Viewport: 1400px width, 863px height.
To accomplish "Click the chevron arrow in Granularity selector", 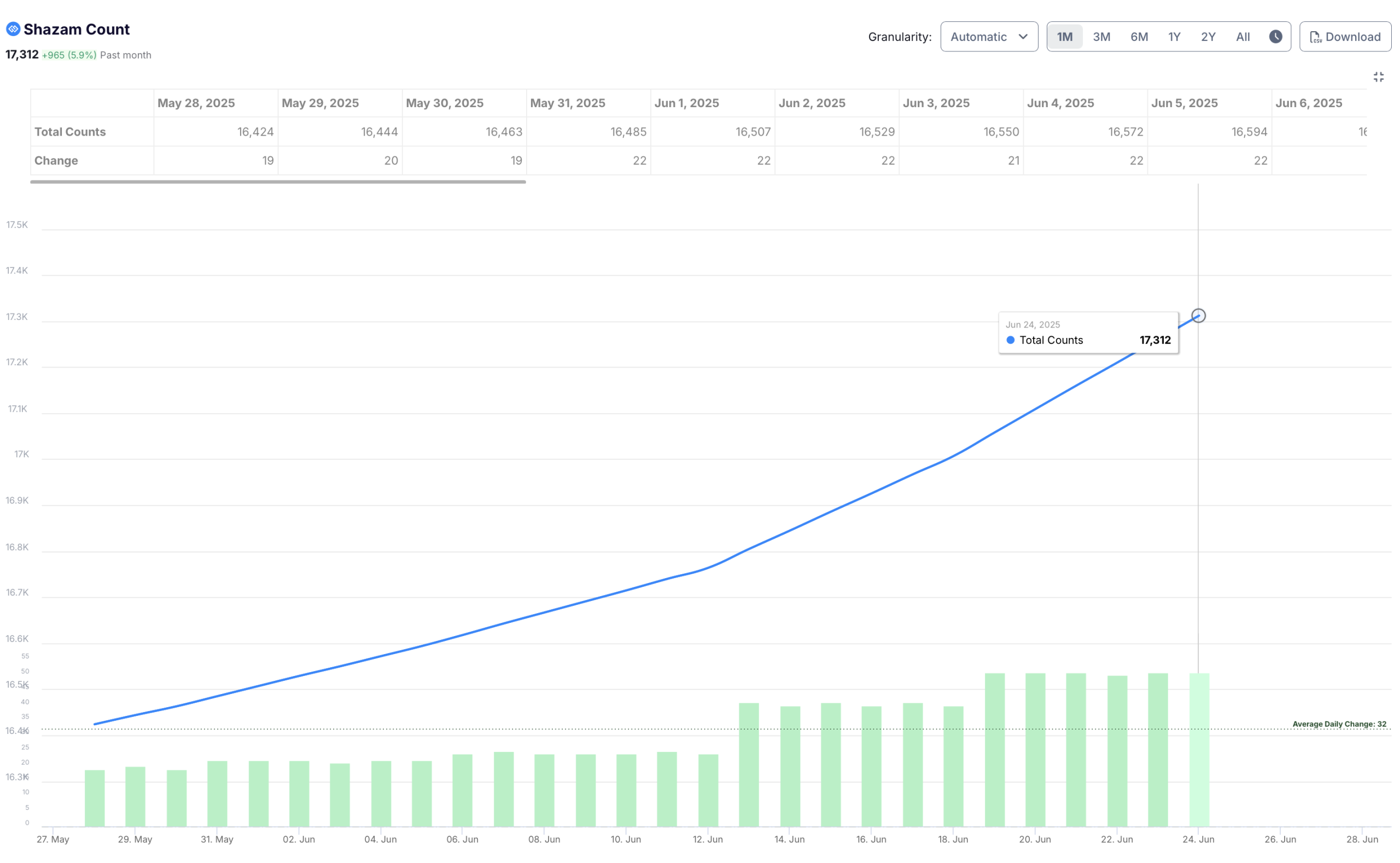I will point(1023,37).
